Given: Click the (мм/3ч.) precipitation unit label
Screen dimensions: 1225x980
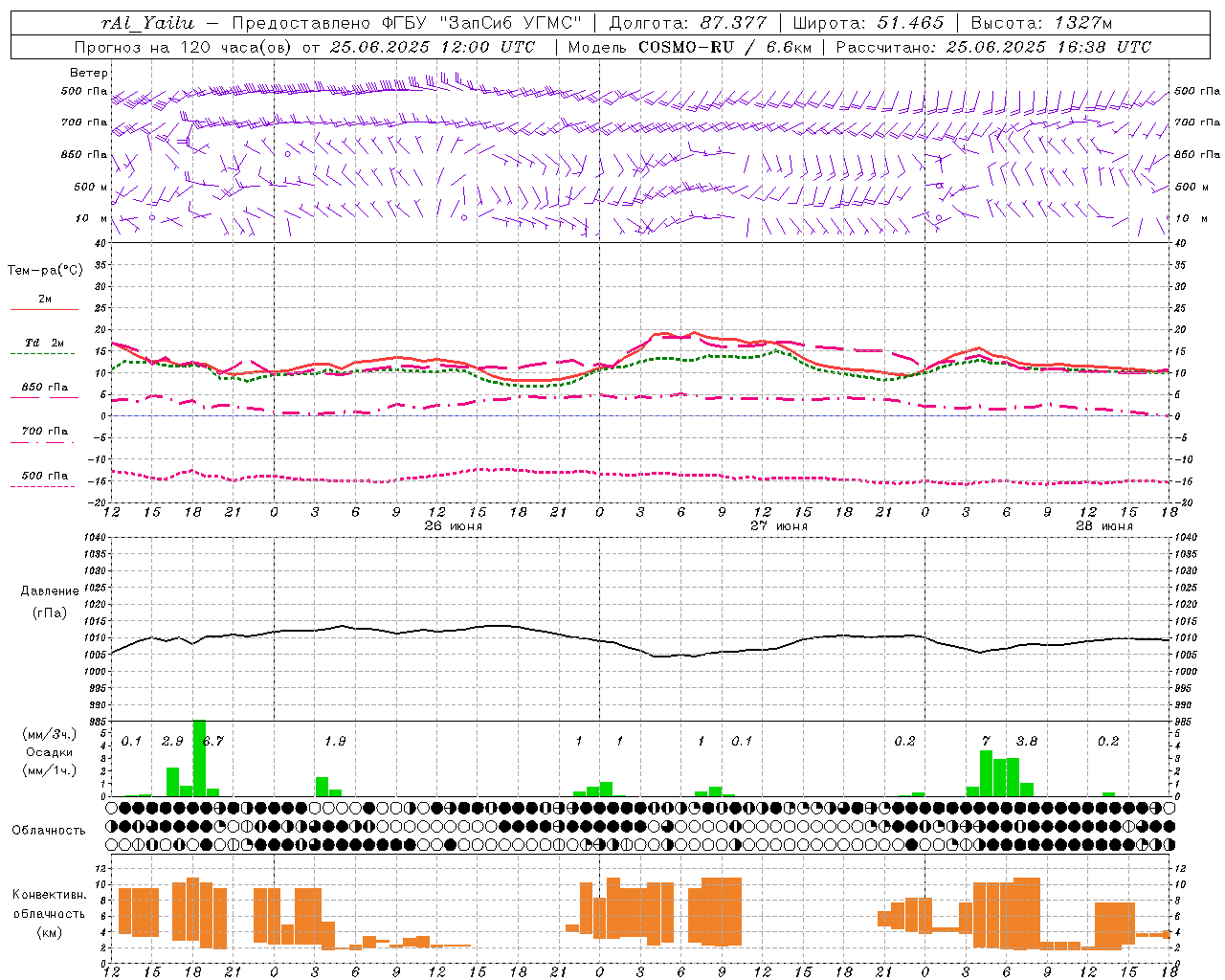Looking at the screenshot, I should (x=49, y=734).
